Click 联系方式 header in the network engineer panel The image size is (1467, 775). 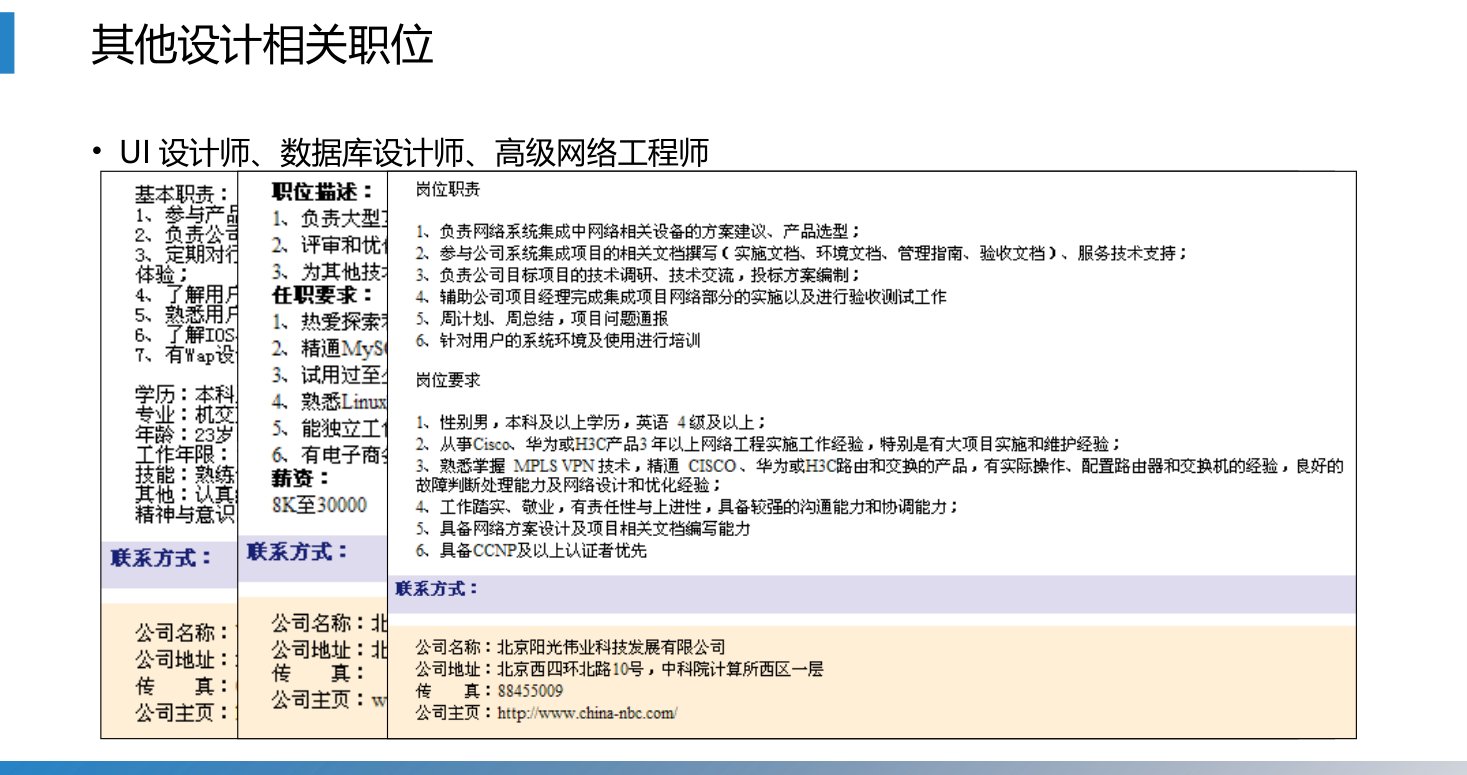pyautogui.click(x=437, y=589)
